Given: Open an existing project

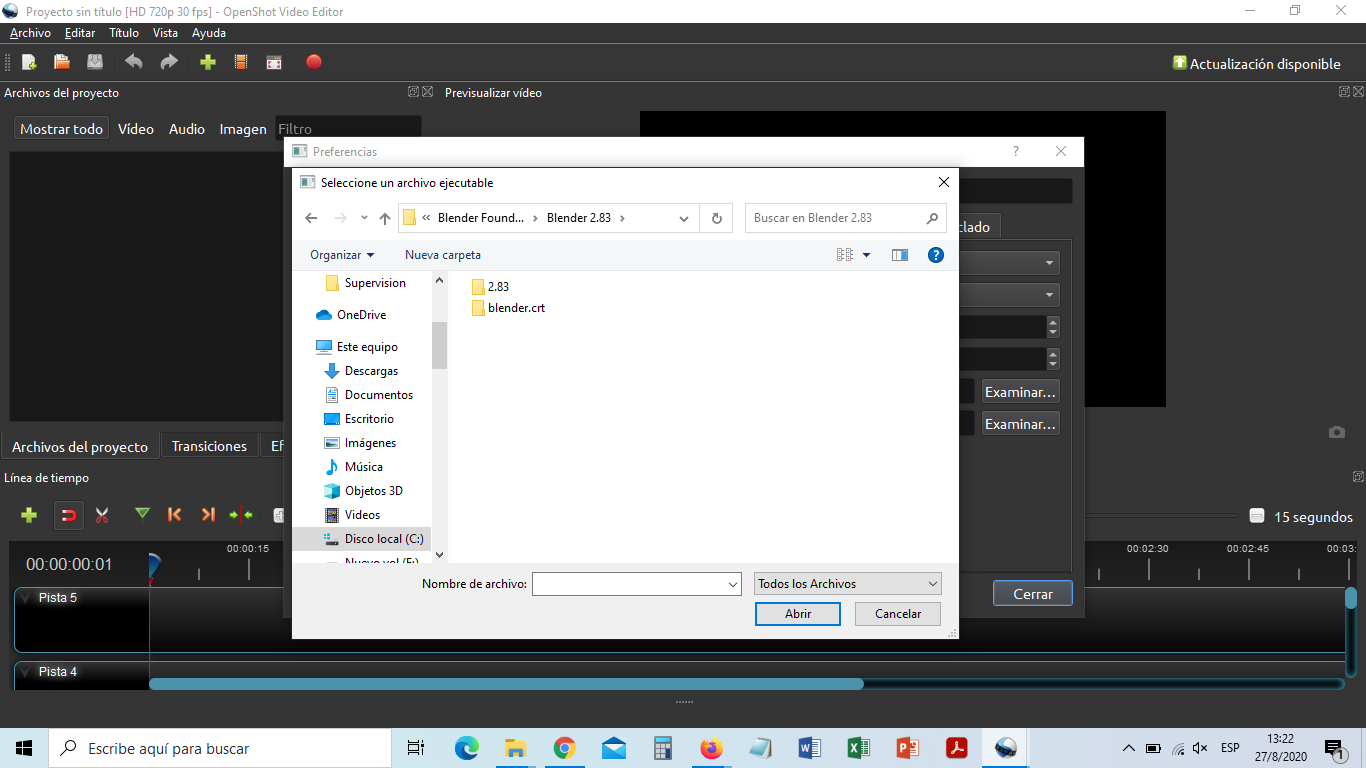Looking at the screenshot, I should point(60,62).
